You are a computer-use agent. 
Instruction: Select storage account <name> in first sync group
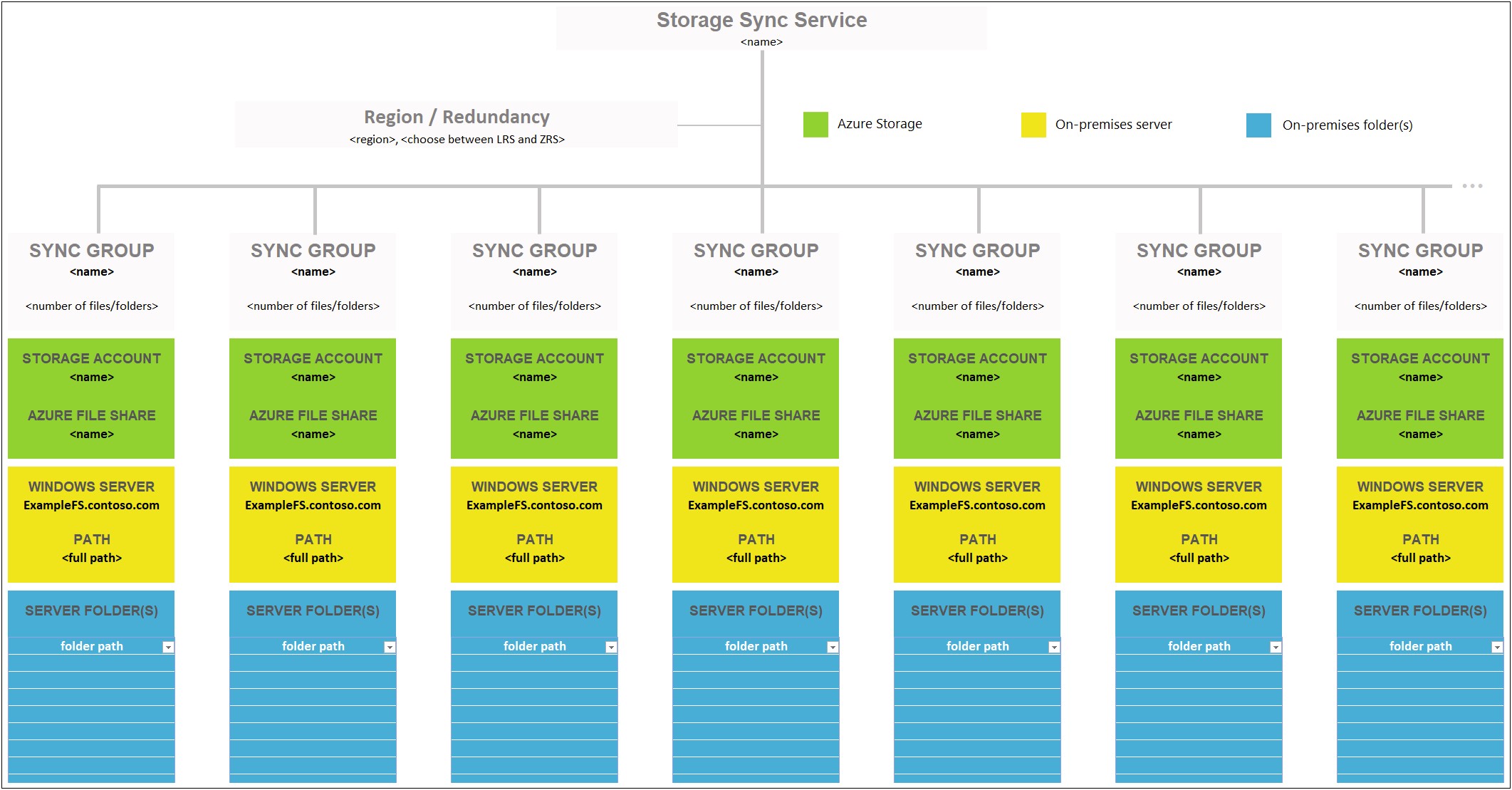click(x=92, y=377)
